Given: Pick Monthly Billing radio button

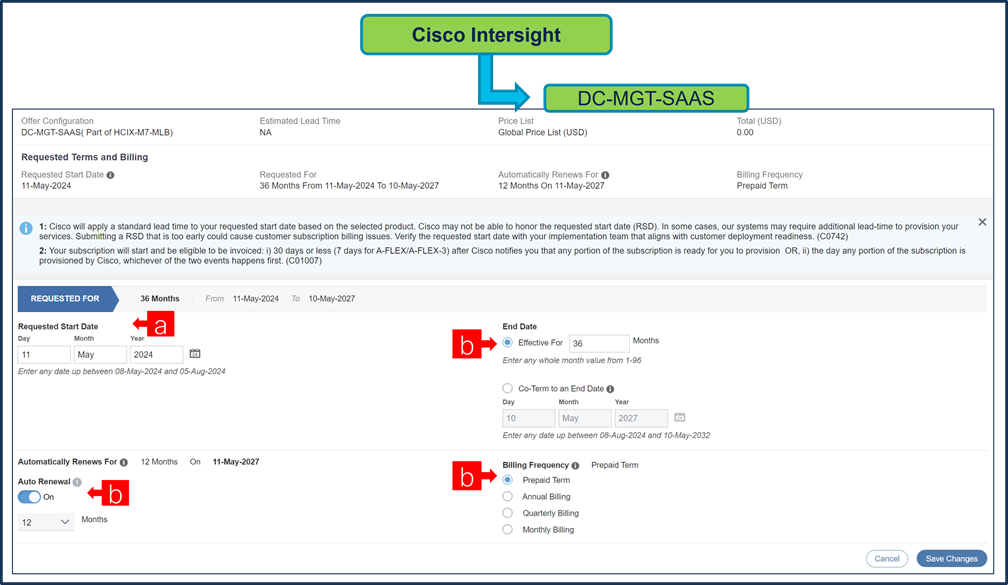Looking at the screenshot, I should point(508,530).
